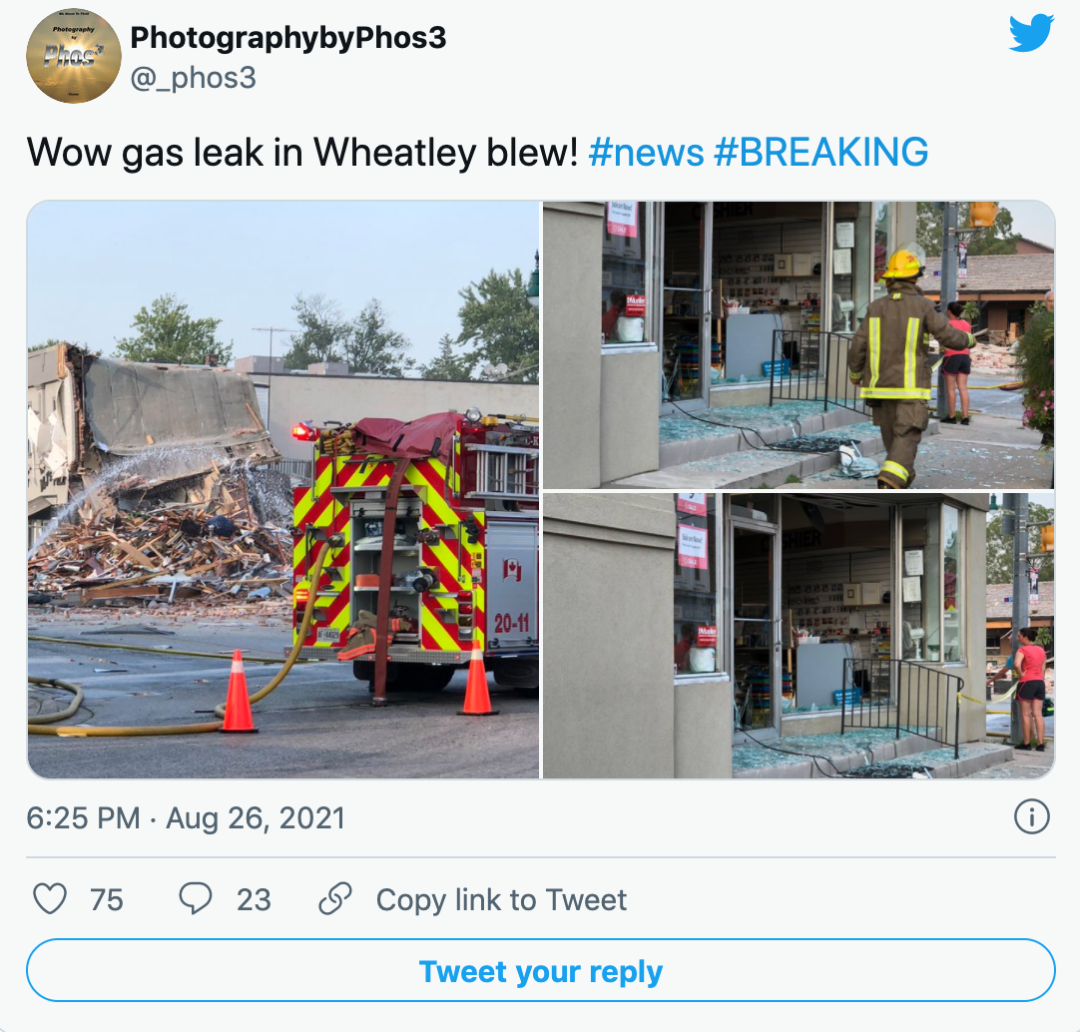
Task: Open the bottom-right shattered storefront photo
Action: coord(799,636)
